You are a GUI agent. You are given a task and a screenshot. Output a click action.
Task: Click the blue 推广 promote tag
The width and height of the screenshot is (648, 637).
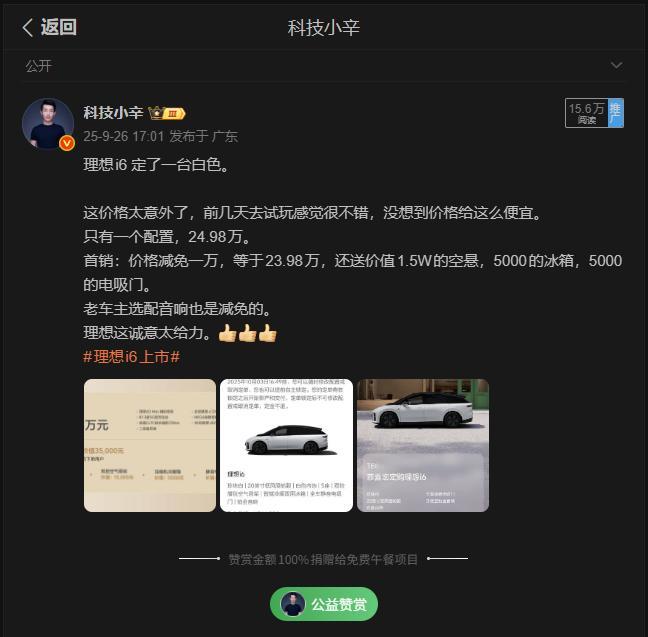616,113
